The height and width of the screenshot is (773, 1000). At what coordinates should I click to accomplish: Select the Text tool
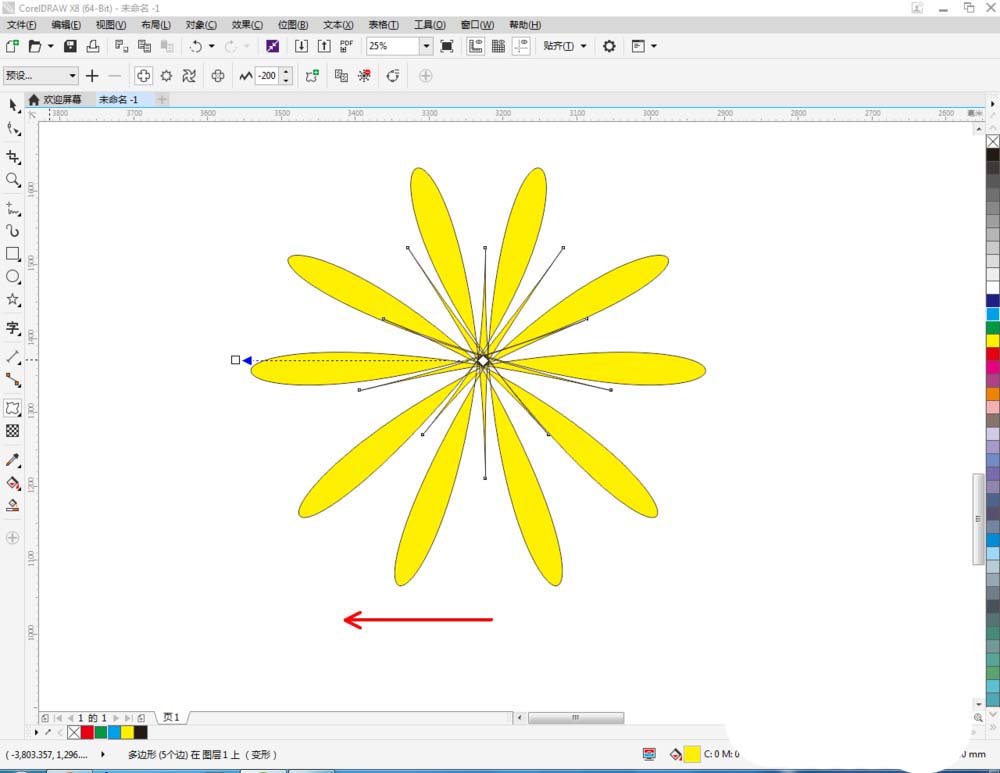pyautogui.click(x=13, y=326)
